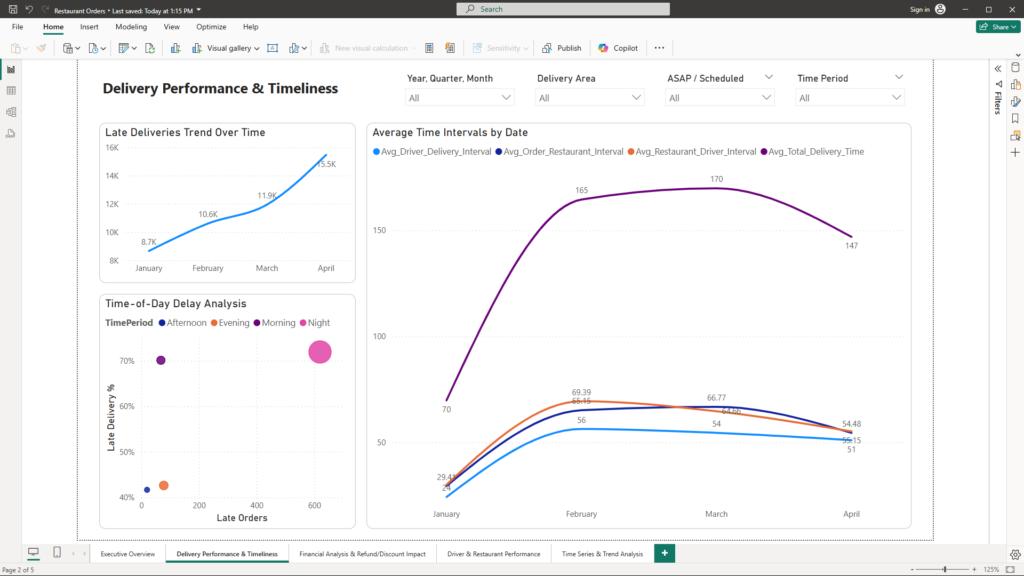This screenshot has height=576, width=1024.
Task: Open the Model view icon
Action: click(x=11, y=112)
